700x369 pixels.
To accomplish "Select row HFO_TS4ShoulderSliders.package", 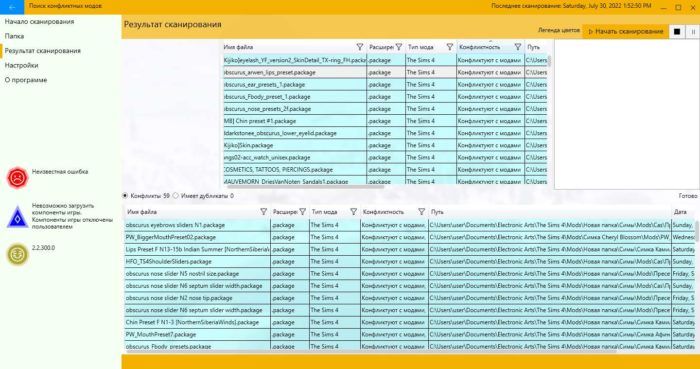I will (409, 261).
